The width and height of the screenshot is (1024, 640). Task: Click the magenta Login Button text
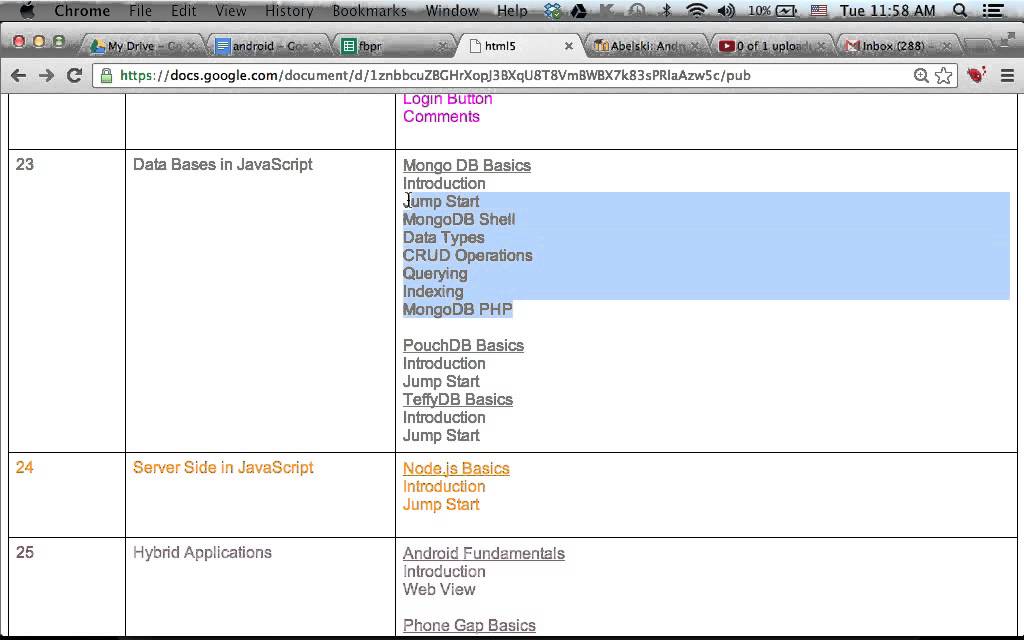click(447, 99)
